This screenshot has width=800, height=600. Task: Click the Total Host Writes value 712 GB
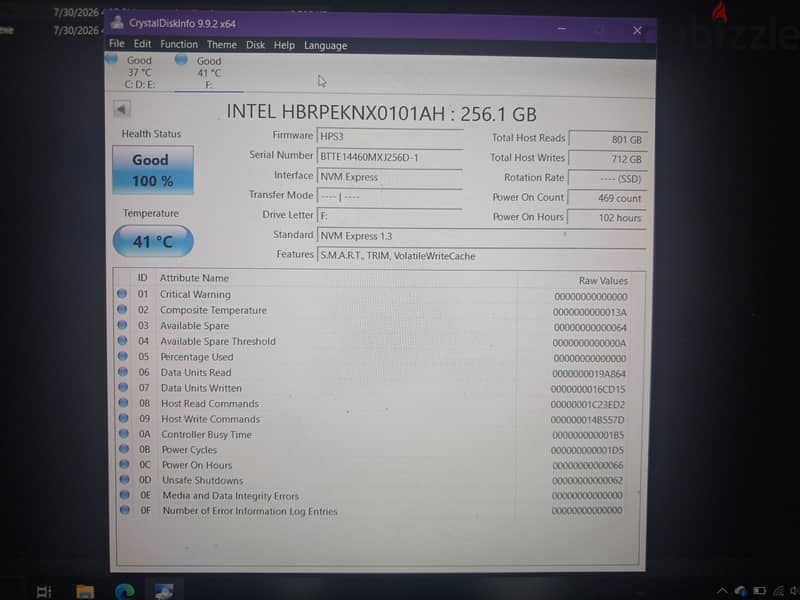point(607,159)
